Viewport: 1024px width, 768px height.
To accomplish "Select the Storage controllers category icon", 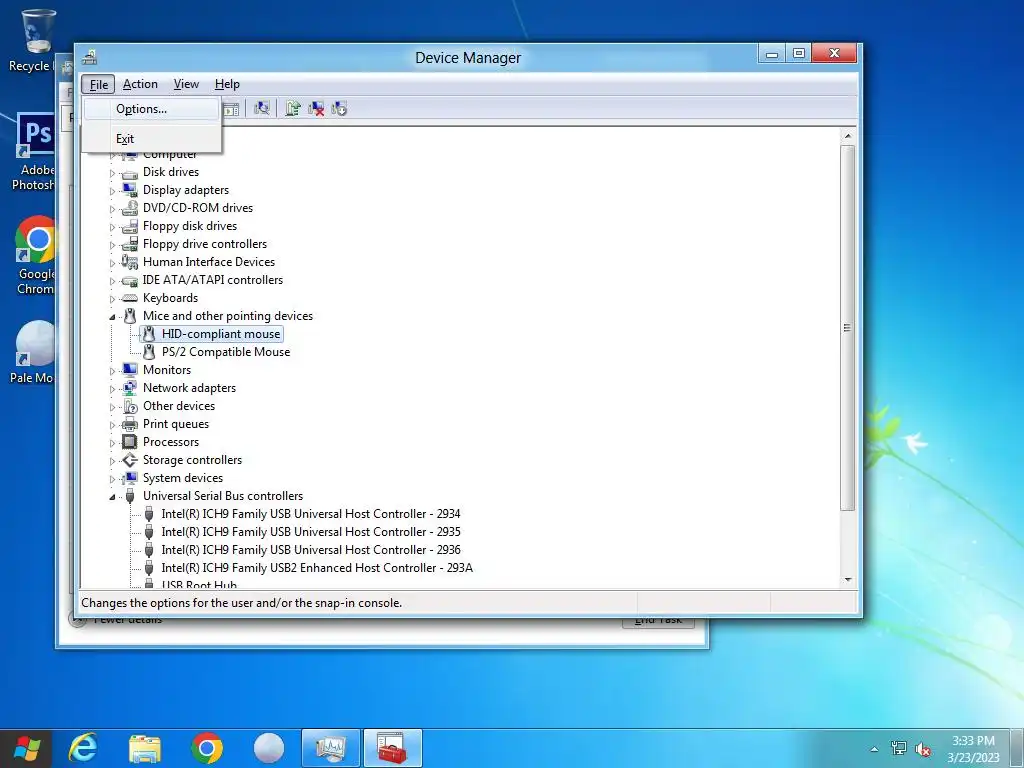I will (130, 460).
